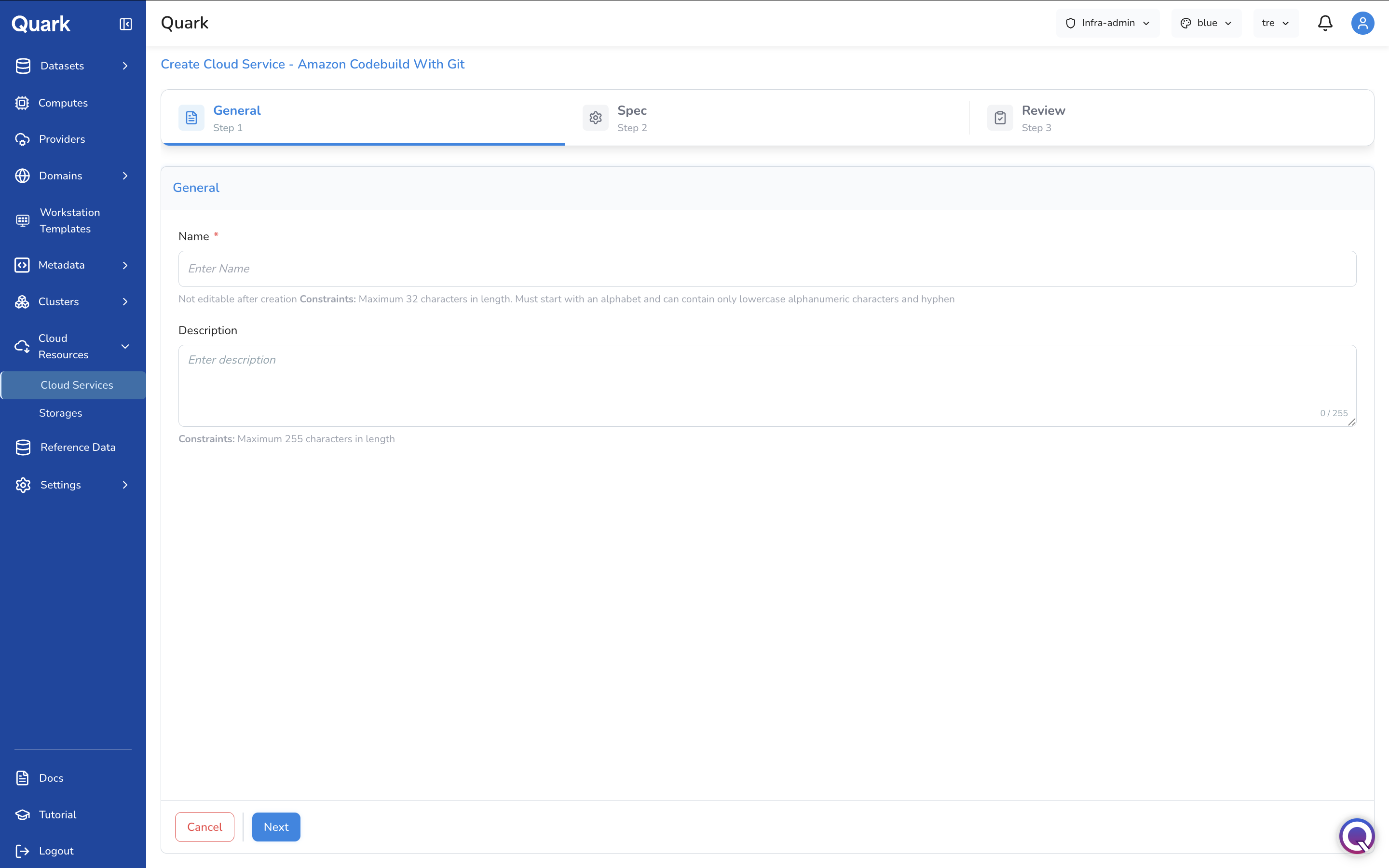Click the Create Cloud Service page title
Screen dimensions: 1389x868
coord(312,64)
